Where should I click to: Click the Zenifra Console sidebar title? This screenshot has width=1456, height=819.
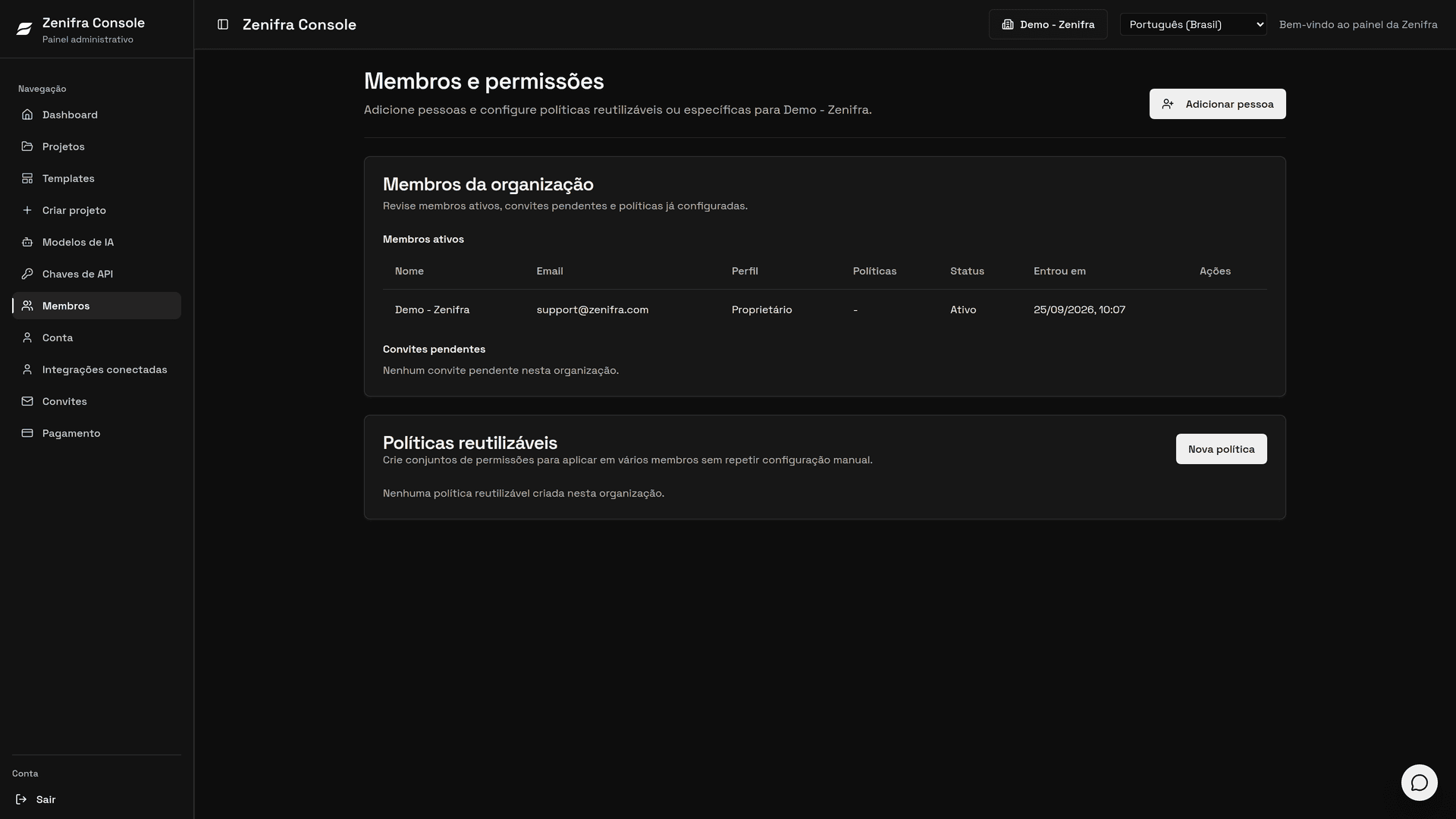[93, 23]
